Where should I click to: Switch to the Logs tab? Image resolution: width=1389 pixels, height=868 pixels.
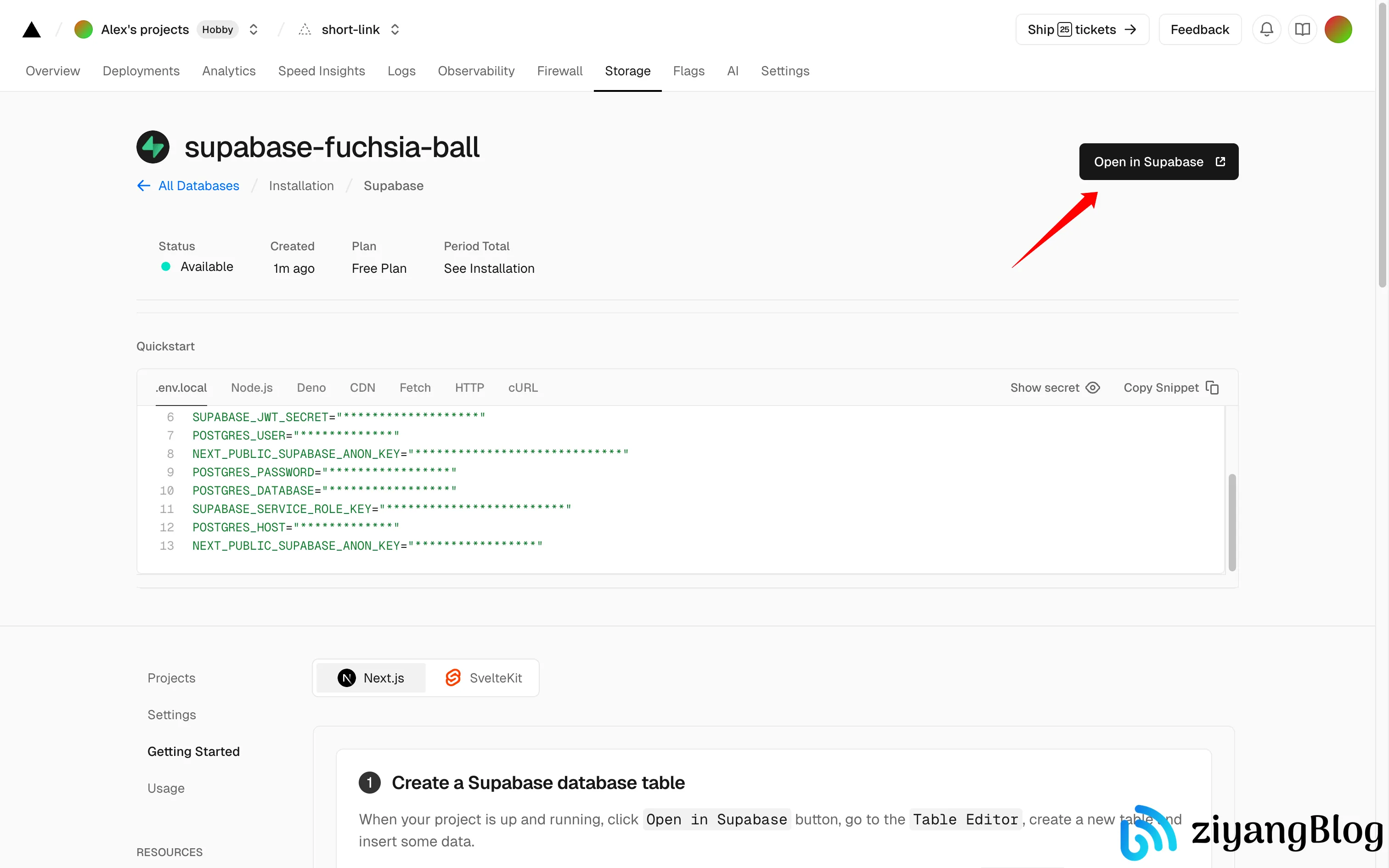pos(401,71)
